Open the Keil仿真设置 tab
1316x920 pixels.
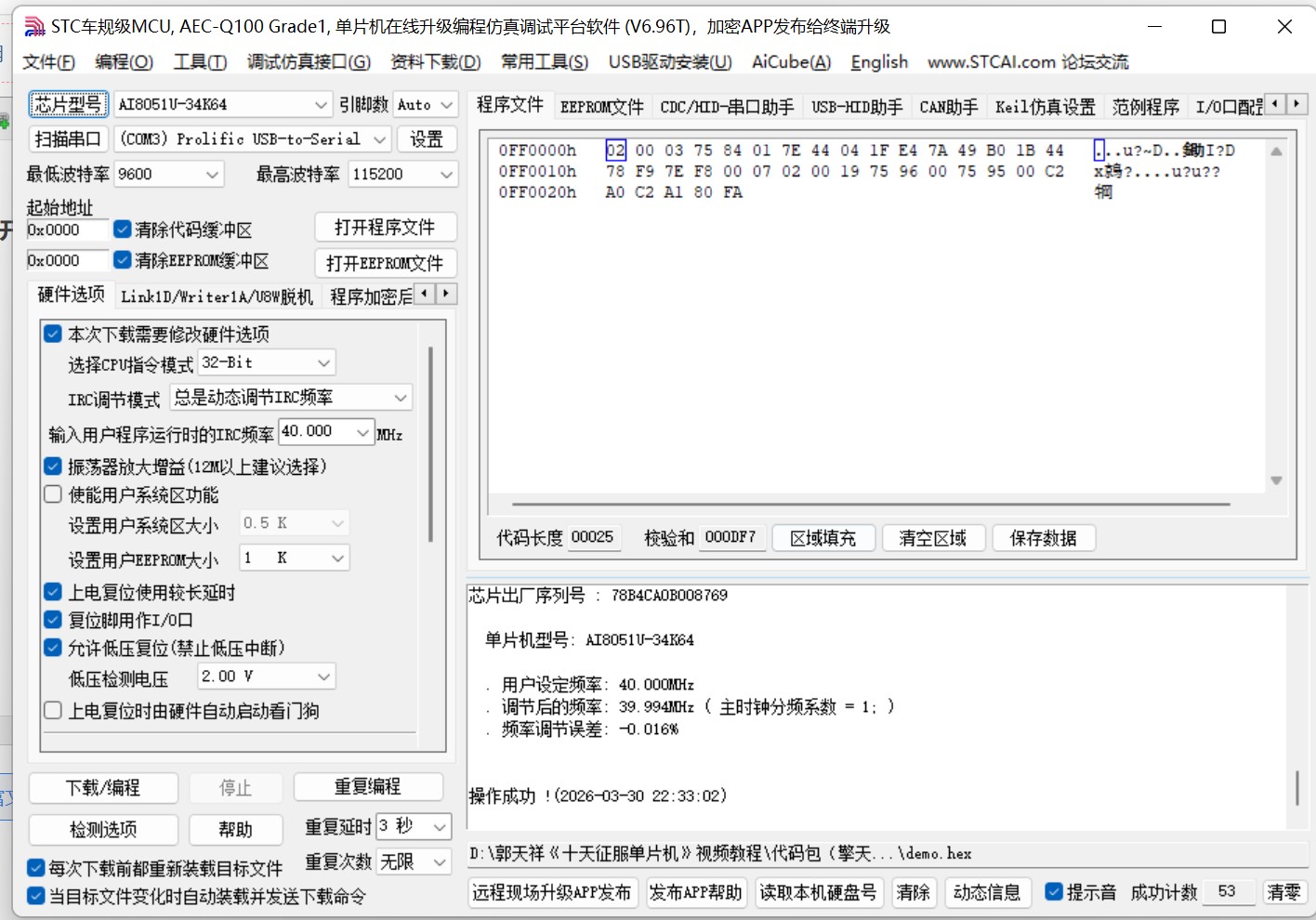(1045, 106)
